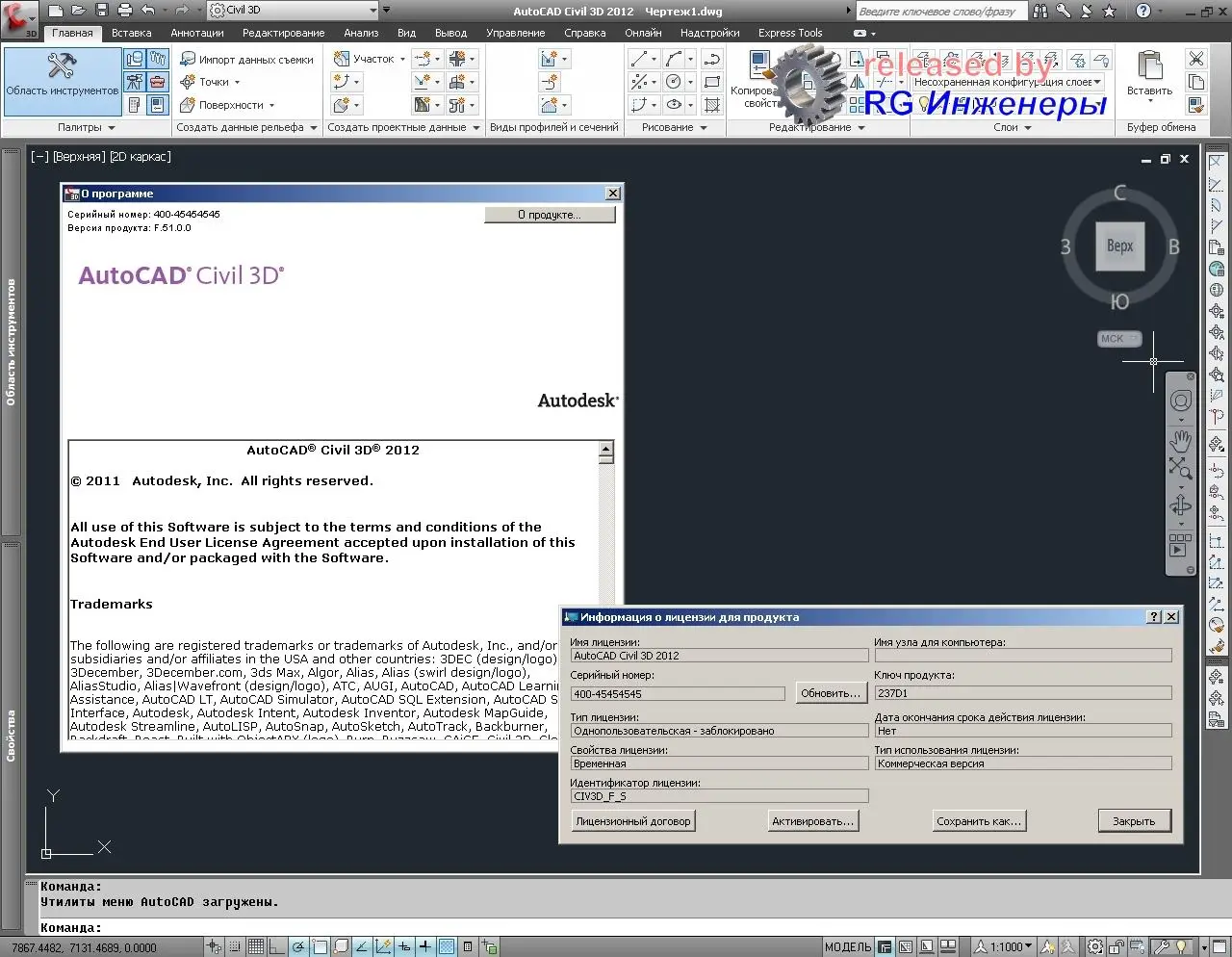This screenshot has width=1232, height=957.
Task: Switch to the Вывод ribbon tab
Action: tap(450, 33)
